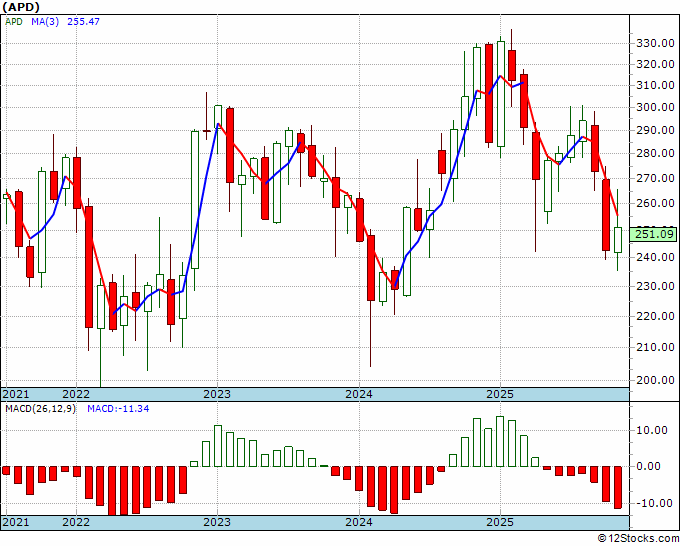The height and width of the screenshot is (546, 680).
Task: Click the last red MACD histogram bar
Action: coord(618,487)
